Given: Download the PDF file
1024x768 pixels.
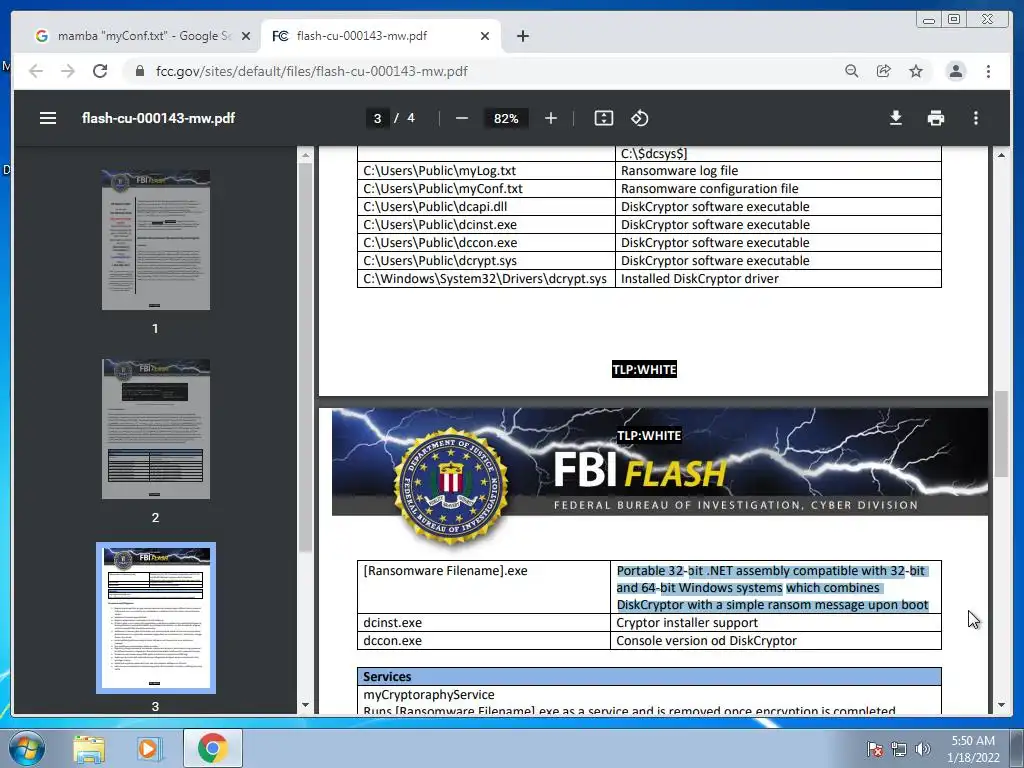Looking at the screenshot, I should click(896, 118).
